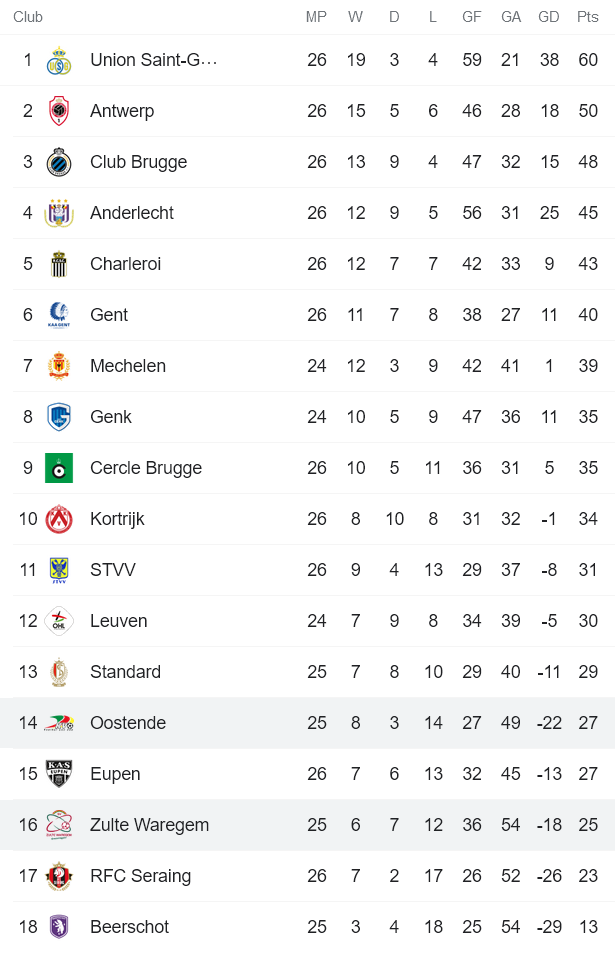This screenshot has width=615, height=958.
Task: Open the RFC Seraing team link
Action: coord(140,876)
